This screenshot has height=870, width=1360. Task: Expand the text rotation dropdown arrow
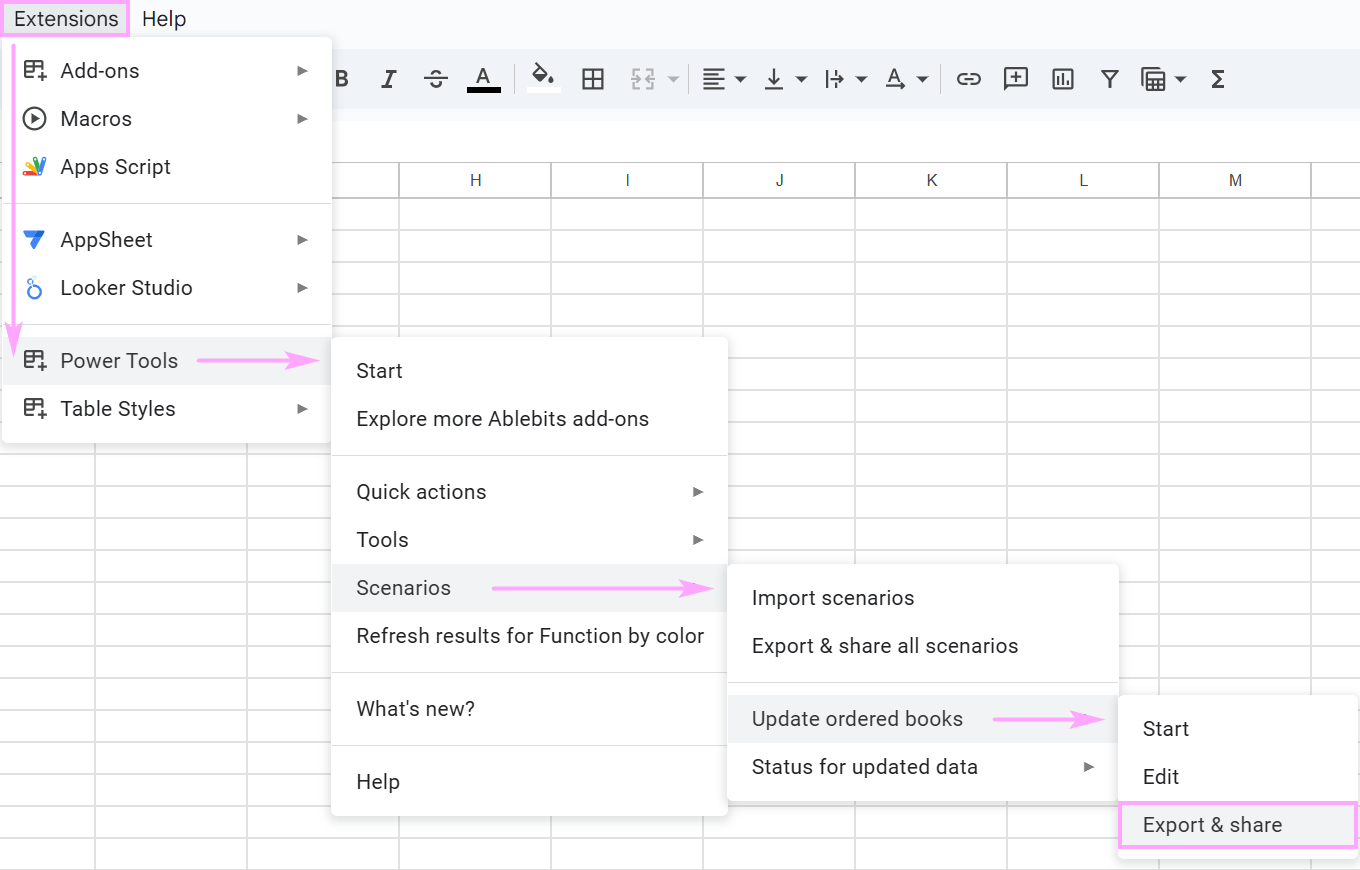coord(922,79)
